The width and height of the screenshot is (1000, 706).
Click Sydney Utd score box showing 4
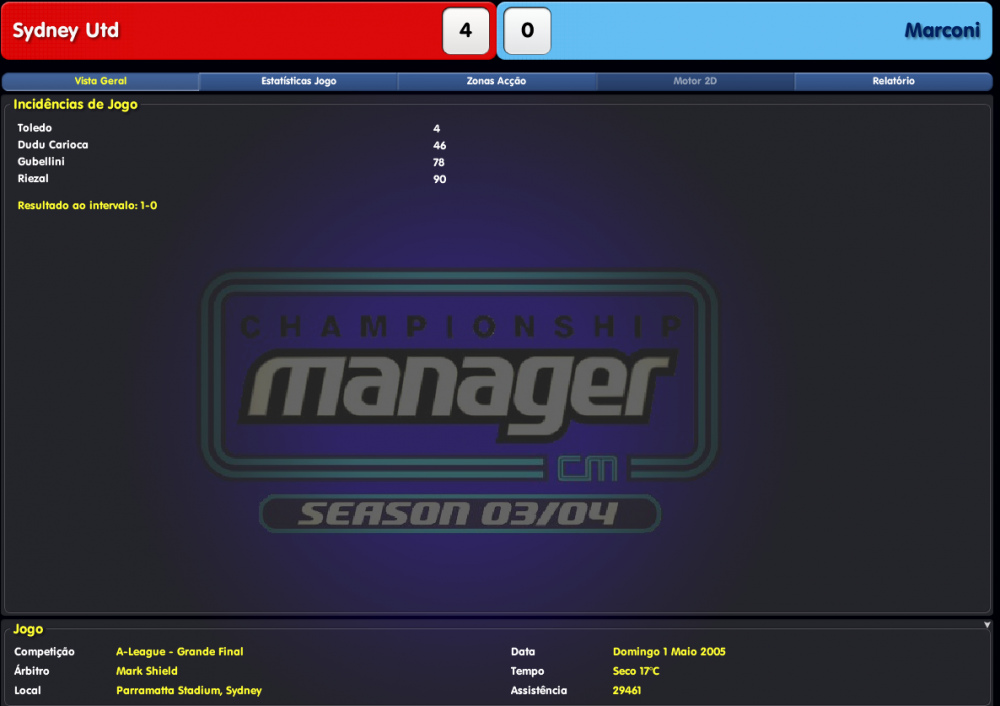coord(466,31)
